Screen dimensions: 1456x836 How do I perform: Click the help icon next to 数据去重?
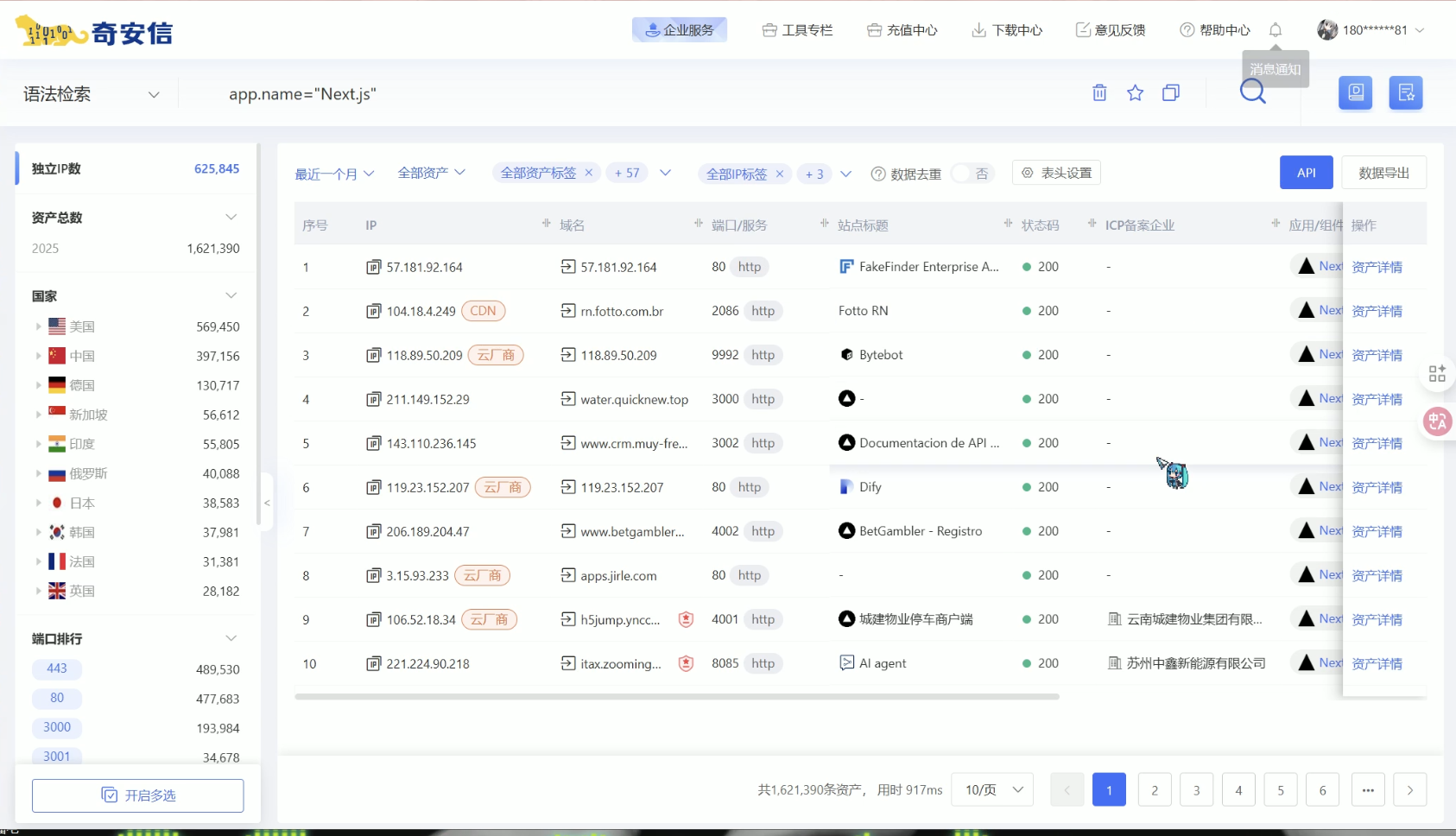878,174
